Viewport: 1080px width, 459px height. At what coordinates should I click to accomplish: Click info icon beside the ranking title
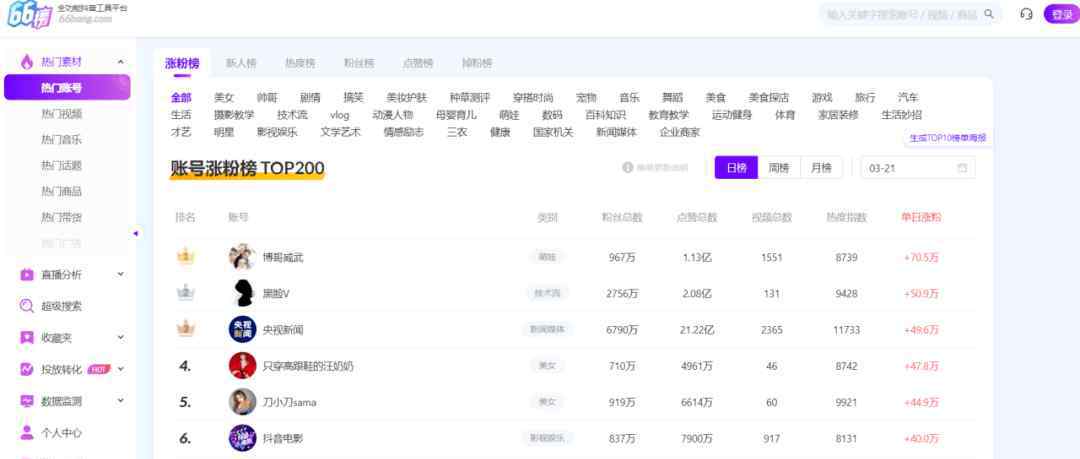pyautogui.click(x=627, y=167)
